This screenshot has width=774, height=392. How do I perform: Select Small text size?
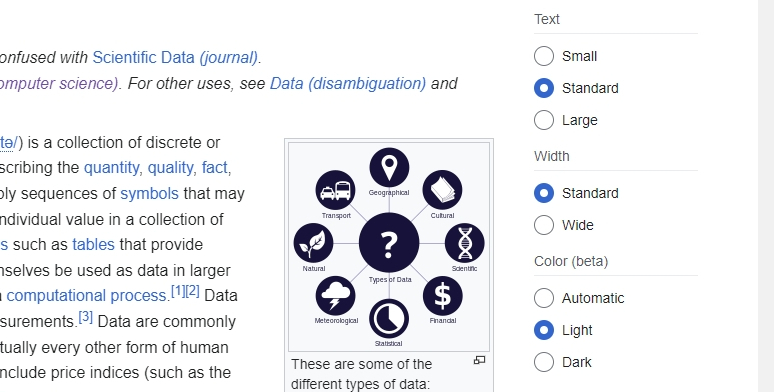tap(544, 56)
